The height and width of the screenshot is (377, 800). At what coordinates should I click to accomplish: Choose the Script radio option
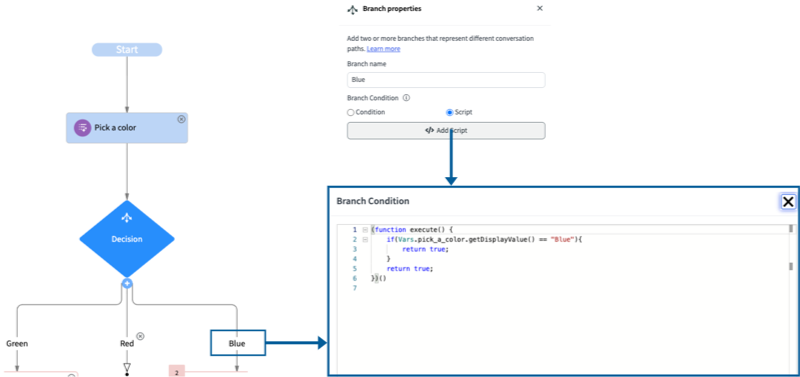point(449,112)
